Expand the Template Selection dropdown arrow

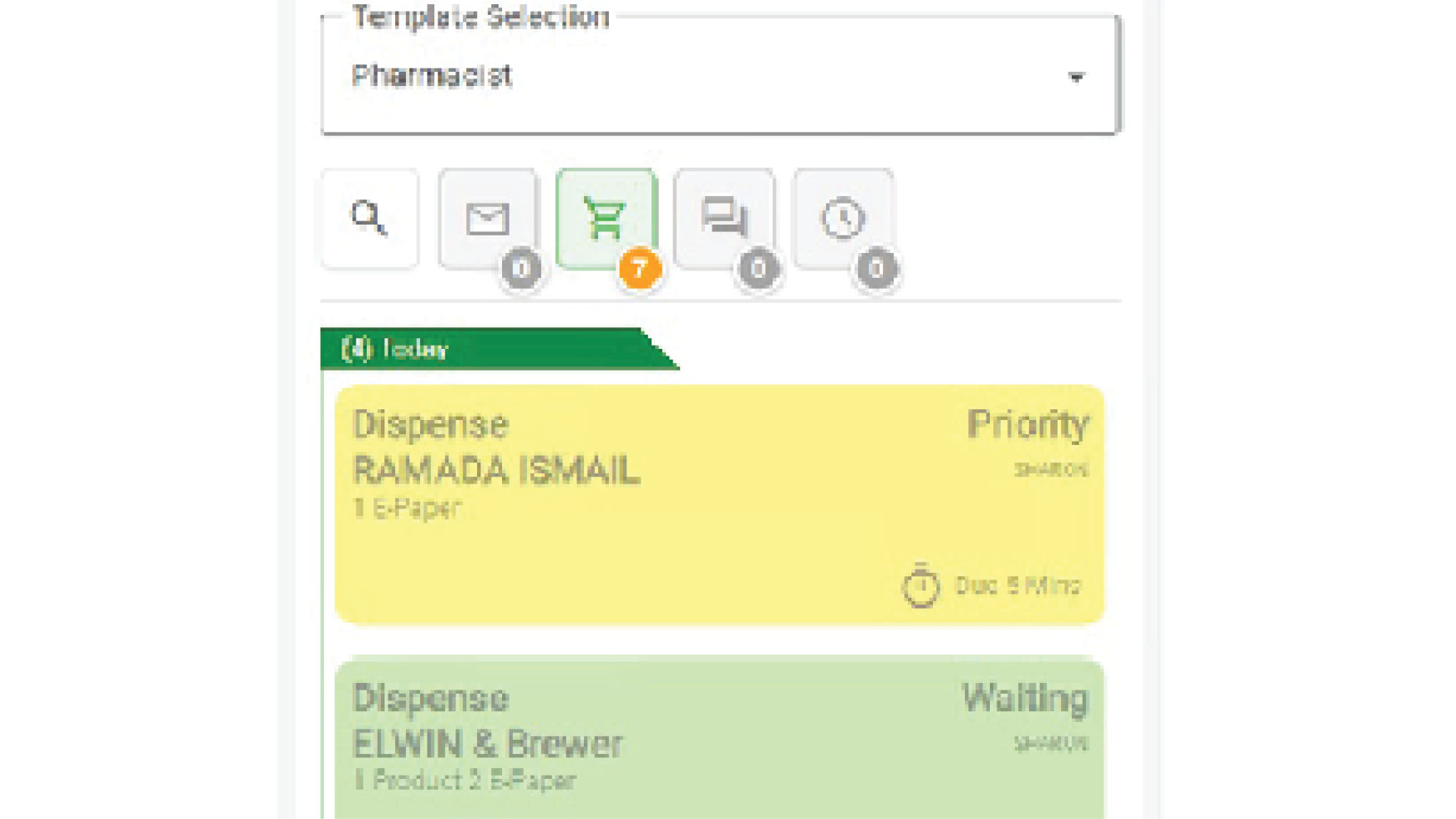(x=1076, y=78)
